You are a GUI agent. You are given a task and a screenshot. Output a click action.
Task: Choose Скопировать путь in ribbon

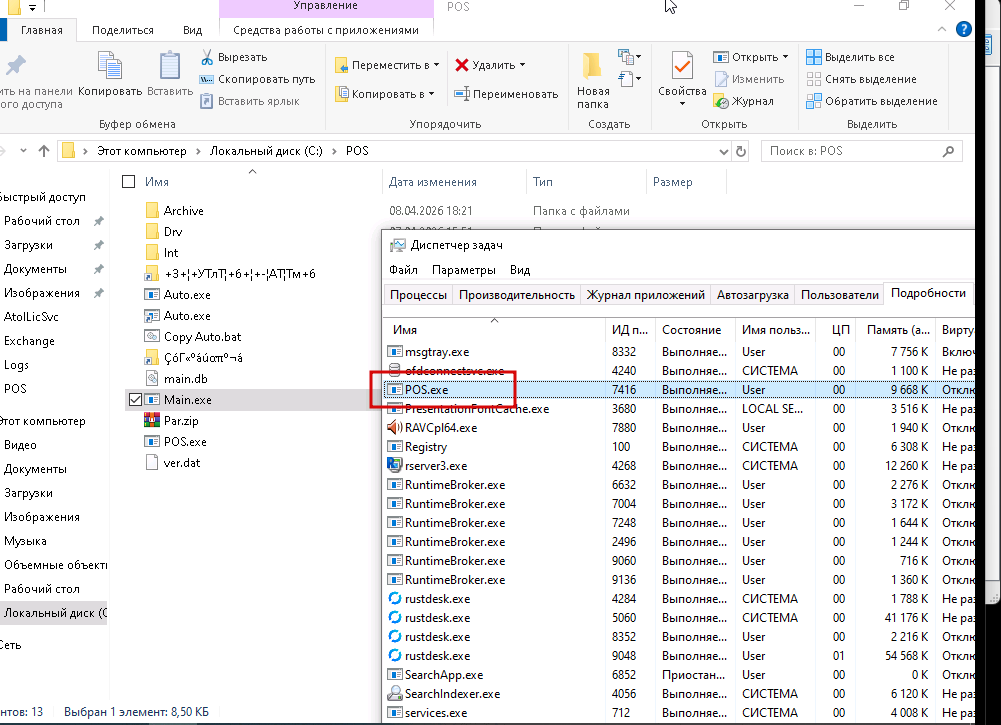(x=257, y=79)
